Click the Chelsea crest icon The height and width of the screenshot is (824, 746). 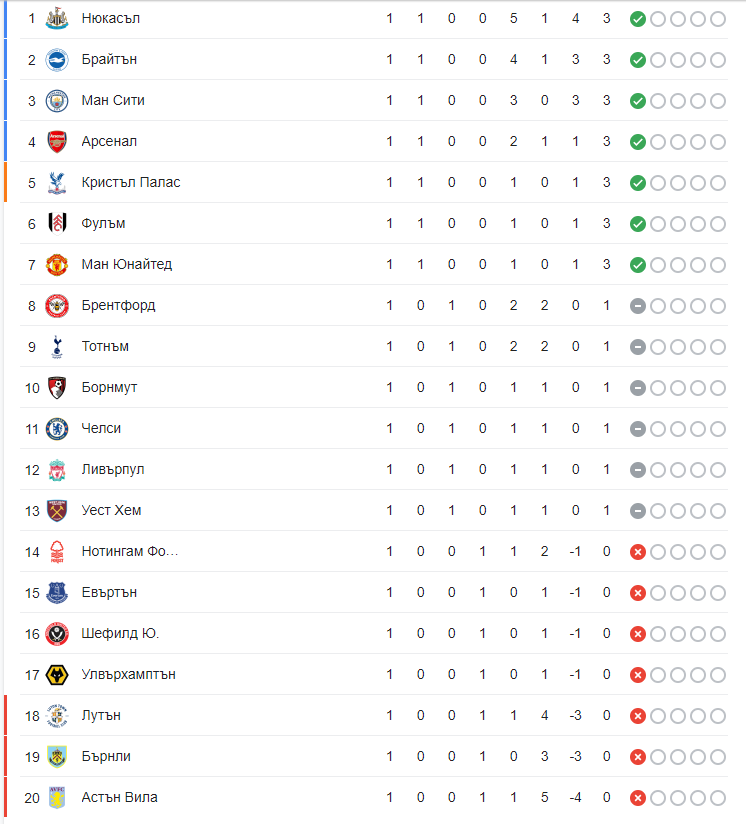(57, 428)
